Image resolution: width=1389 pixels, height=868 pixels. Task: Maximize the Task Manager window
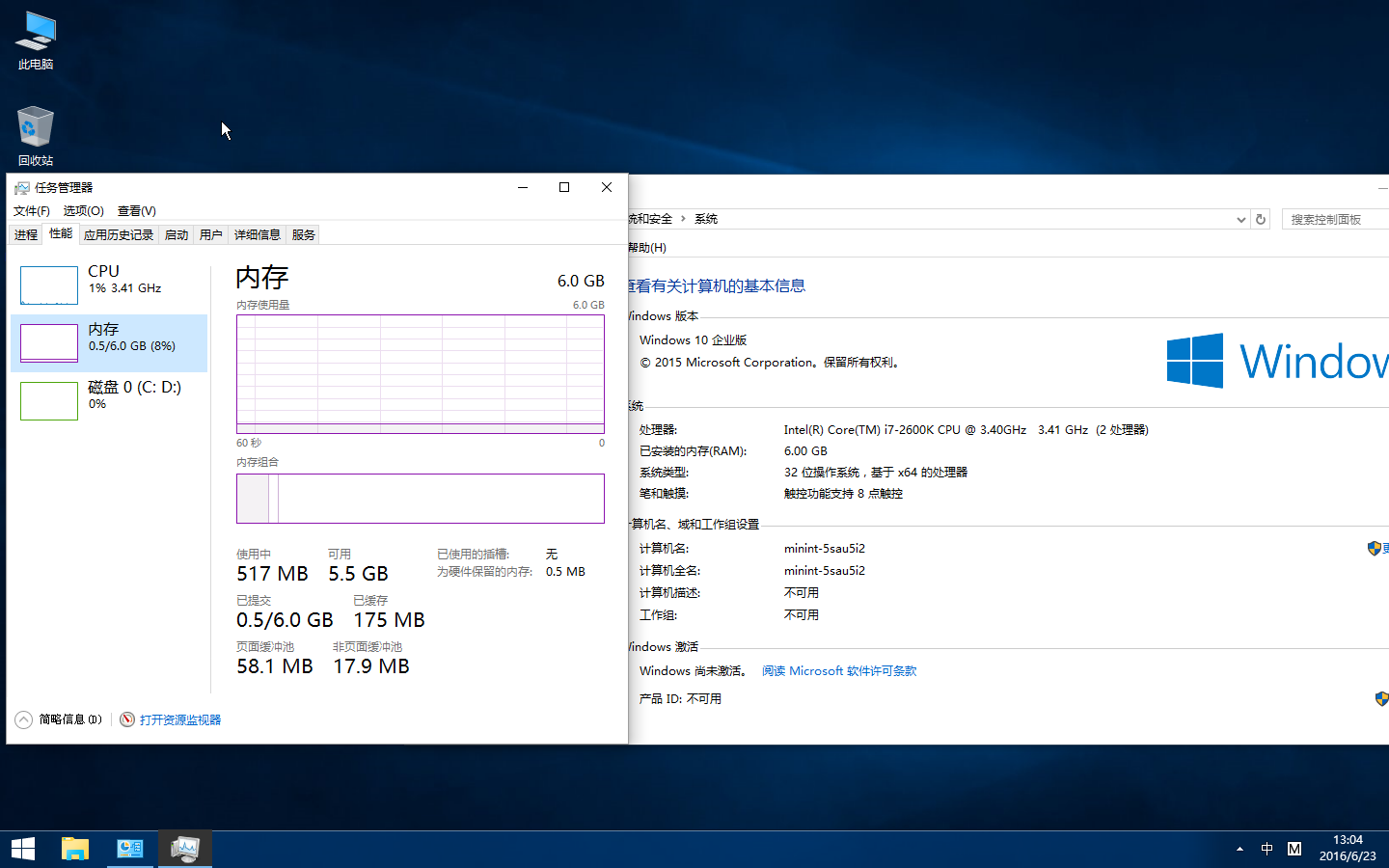coord(564,187)
